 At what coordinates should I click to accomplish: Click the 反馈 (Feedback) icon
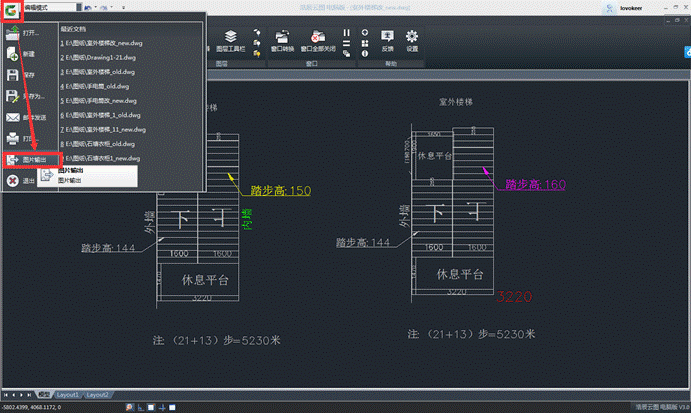click(x=387, y=40)
